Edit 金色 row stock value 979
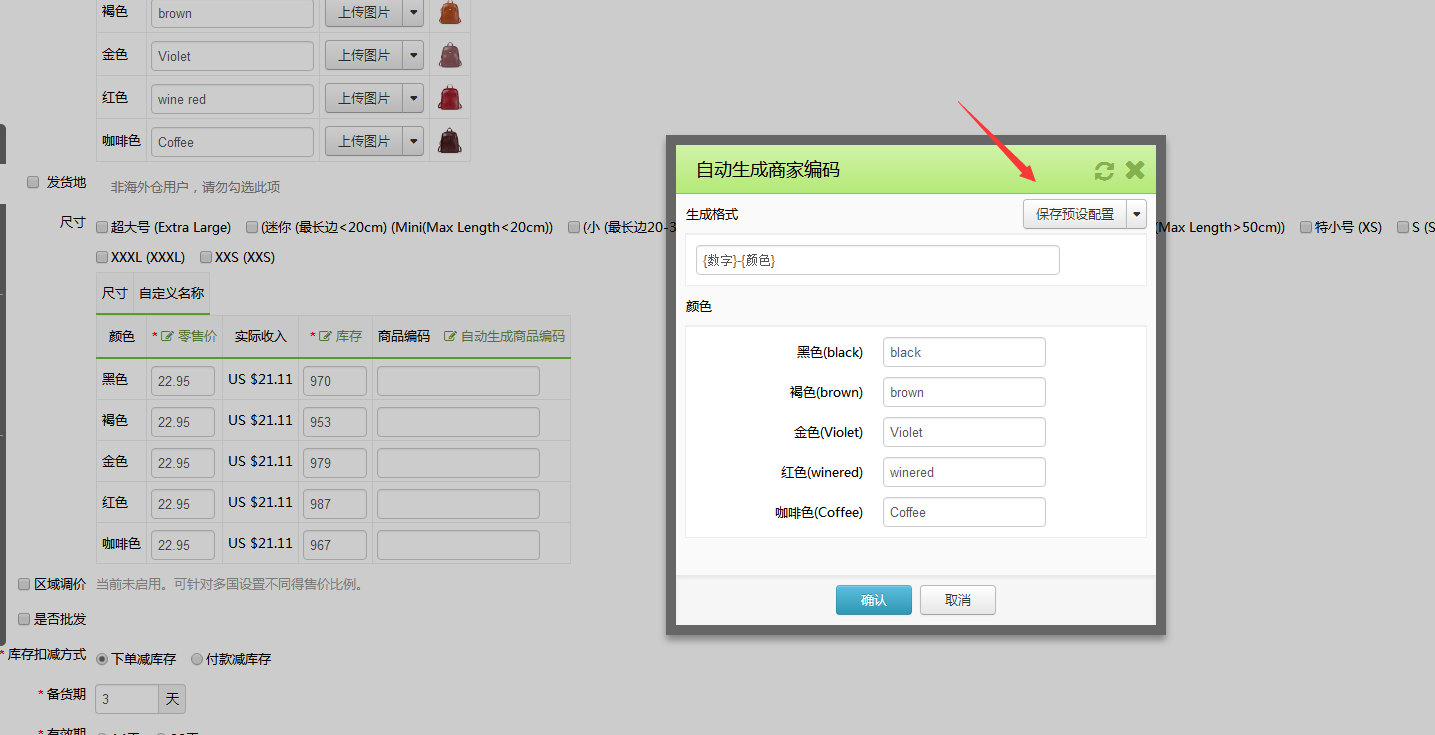The width and height of the screenshot is (1435, 735). (x=335, y=463)
